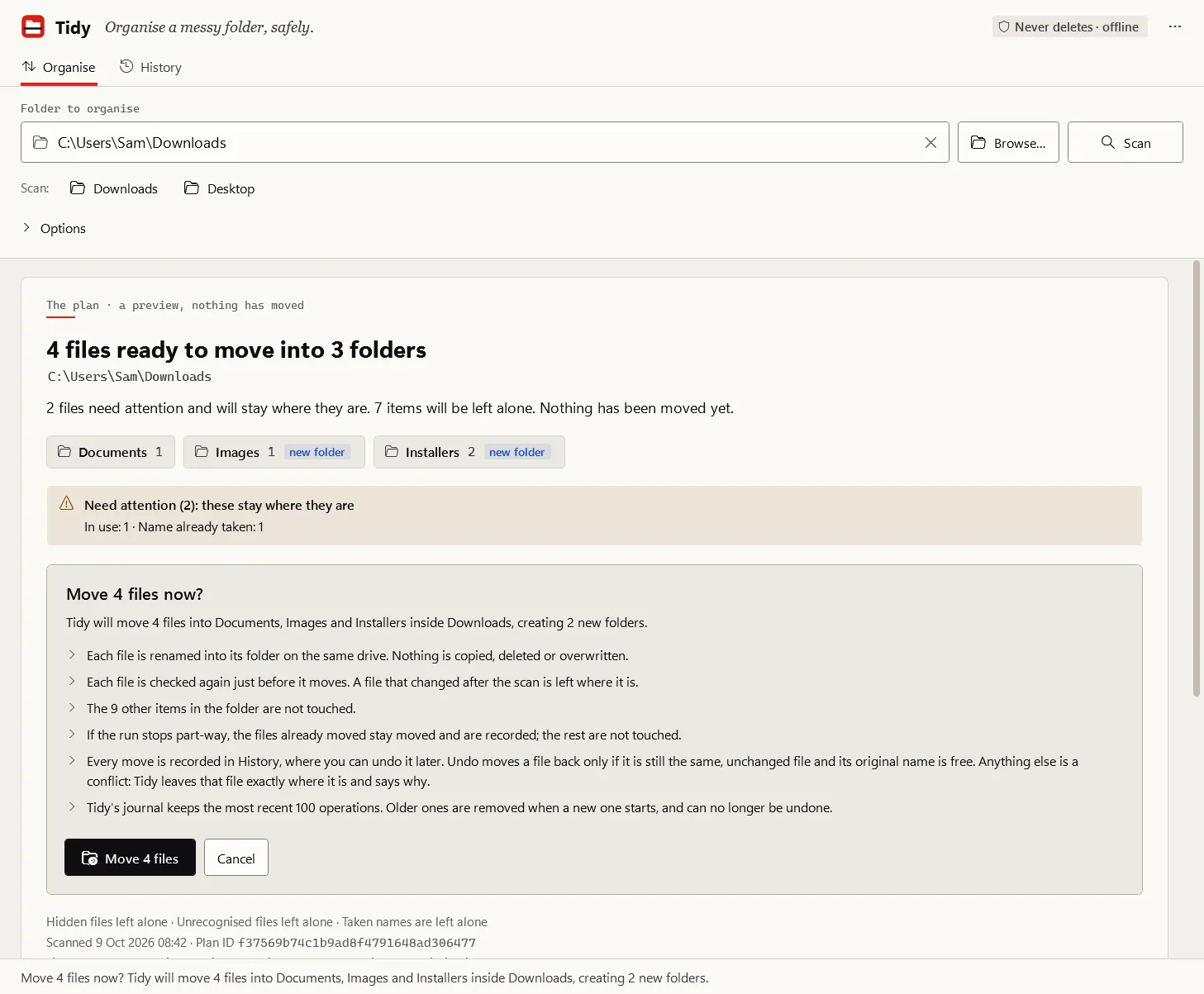
Task: Start a scan with the Scan button
Action: [x=1125, y=142]
